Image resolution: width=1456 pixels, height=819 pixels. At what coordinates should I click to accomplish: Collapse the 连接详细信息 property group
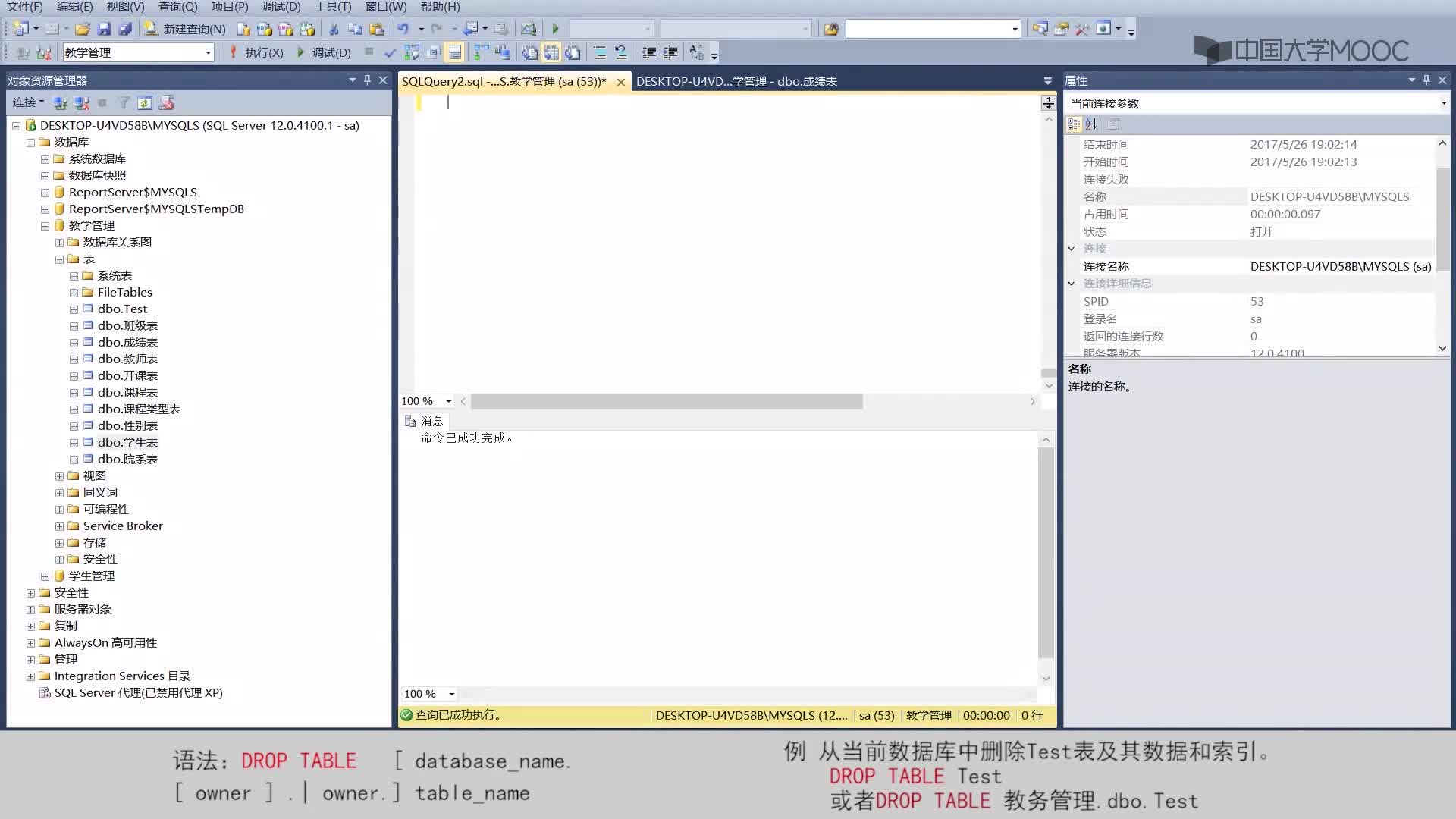[1072, 284]
